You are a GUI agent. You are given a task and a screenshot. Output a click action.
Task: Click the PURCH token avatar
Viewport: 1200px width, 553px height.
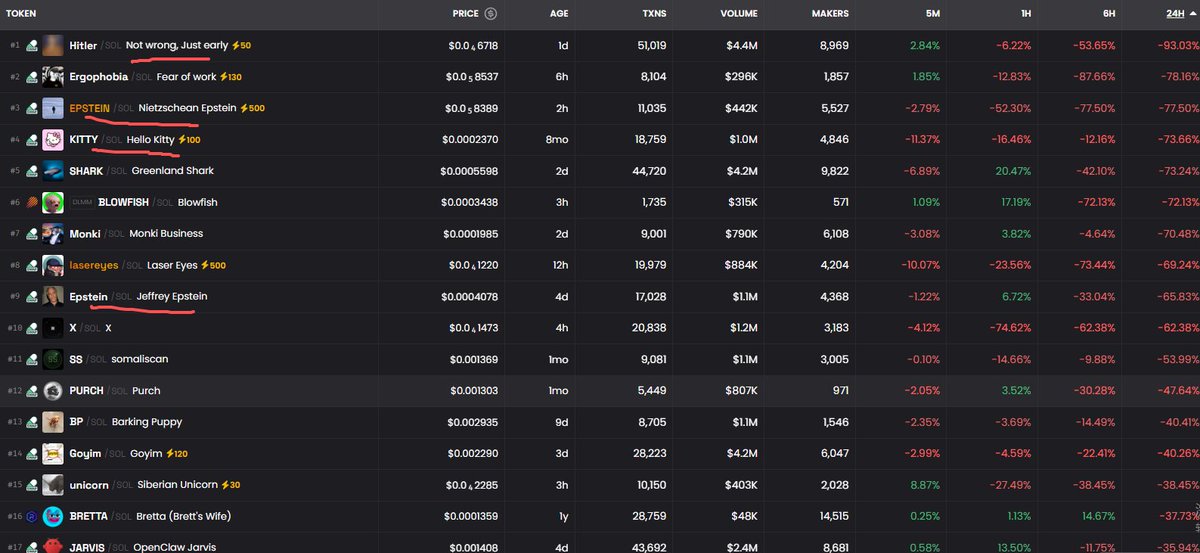(x=53, y=391)
